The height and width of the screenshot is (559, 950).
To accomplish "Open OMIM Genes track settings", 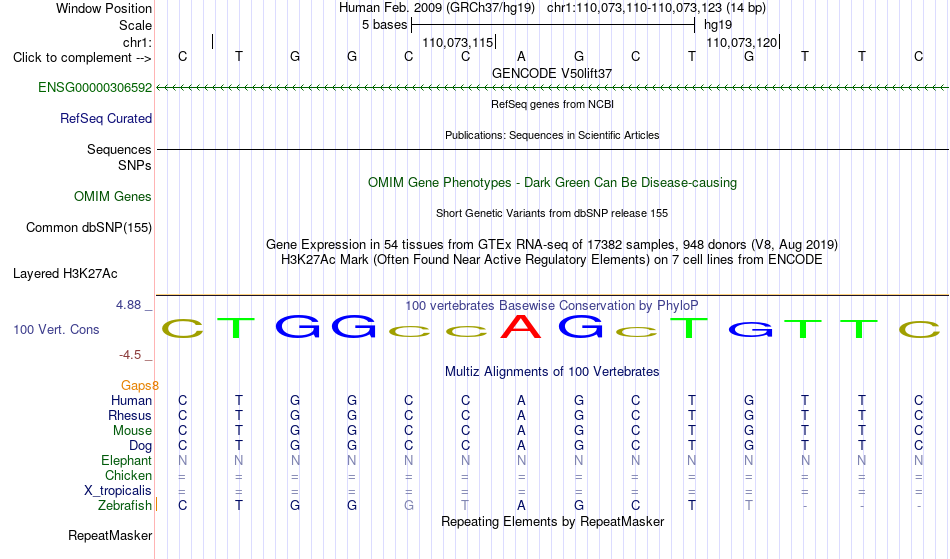I will pyautogui.click(x=113, y=197).
